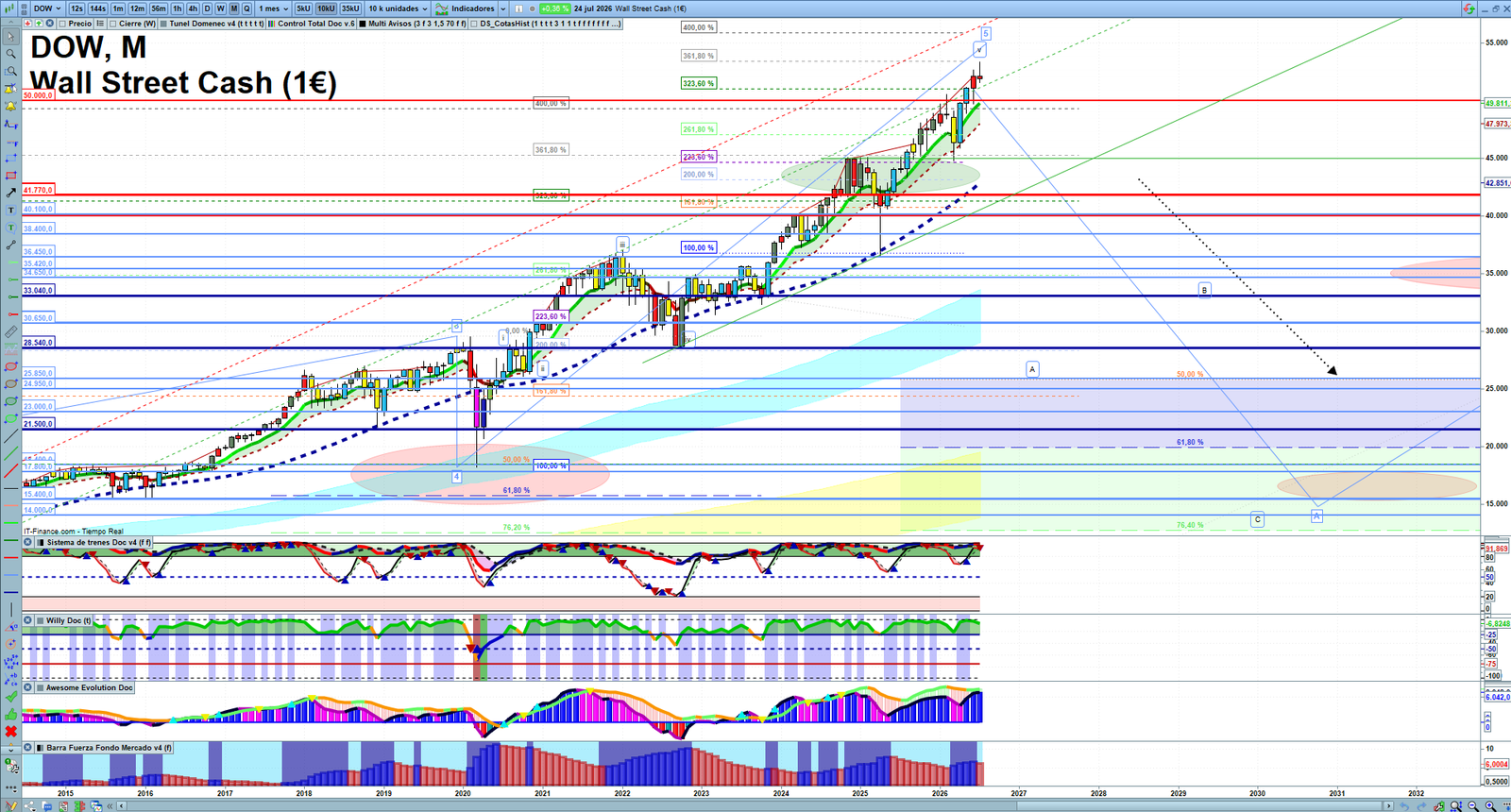Choose the black arrow drawing tool
Screen dimensions: 1511x812
pyautogui.click(x=10, y=193)
